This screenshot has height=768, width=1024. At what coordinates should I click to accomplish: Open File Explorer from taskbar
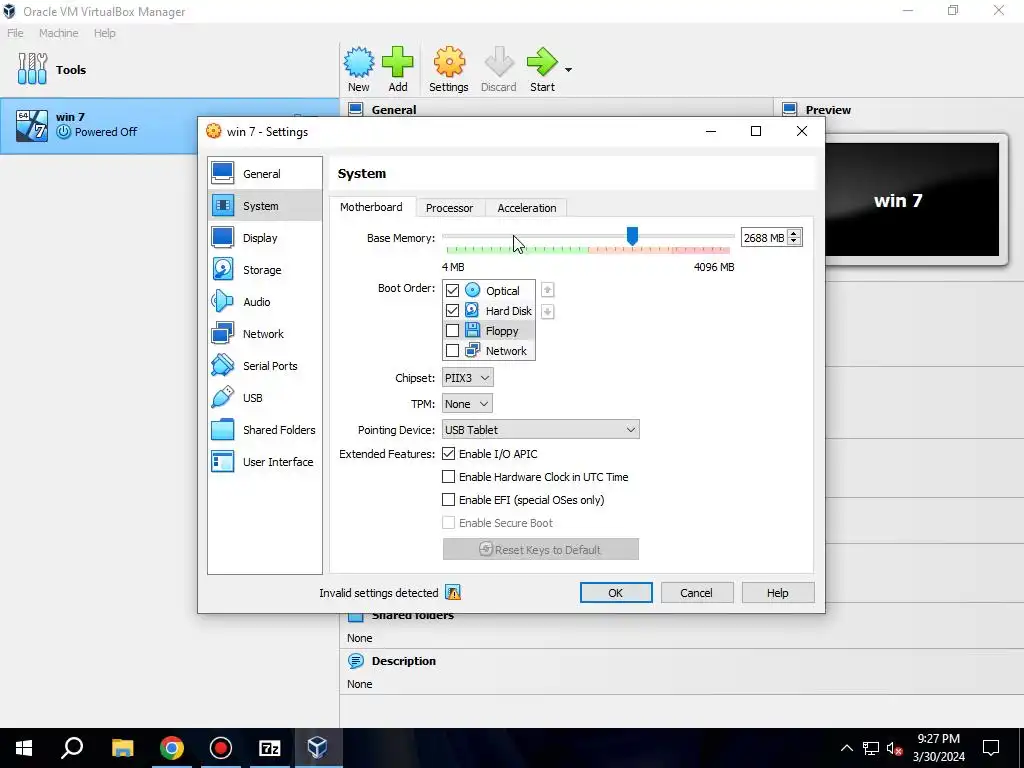coord(122,748)
